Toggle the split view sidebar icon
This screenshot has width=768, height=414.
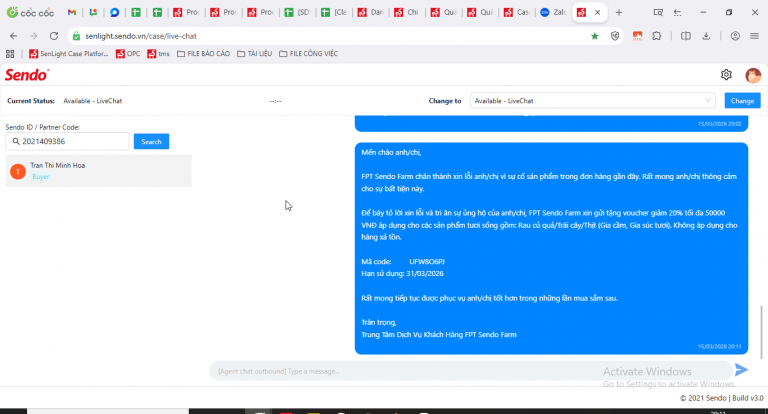[x=686, y=36]
